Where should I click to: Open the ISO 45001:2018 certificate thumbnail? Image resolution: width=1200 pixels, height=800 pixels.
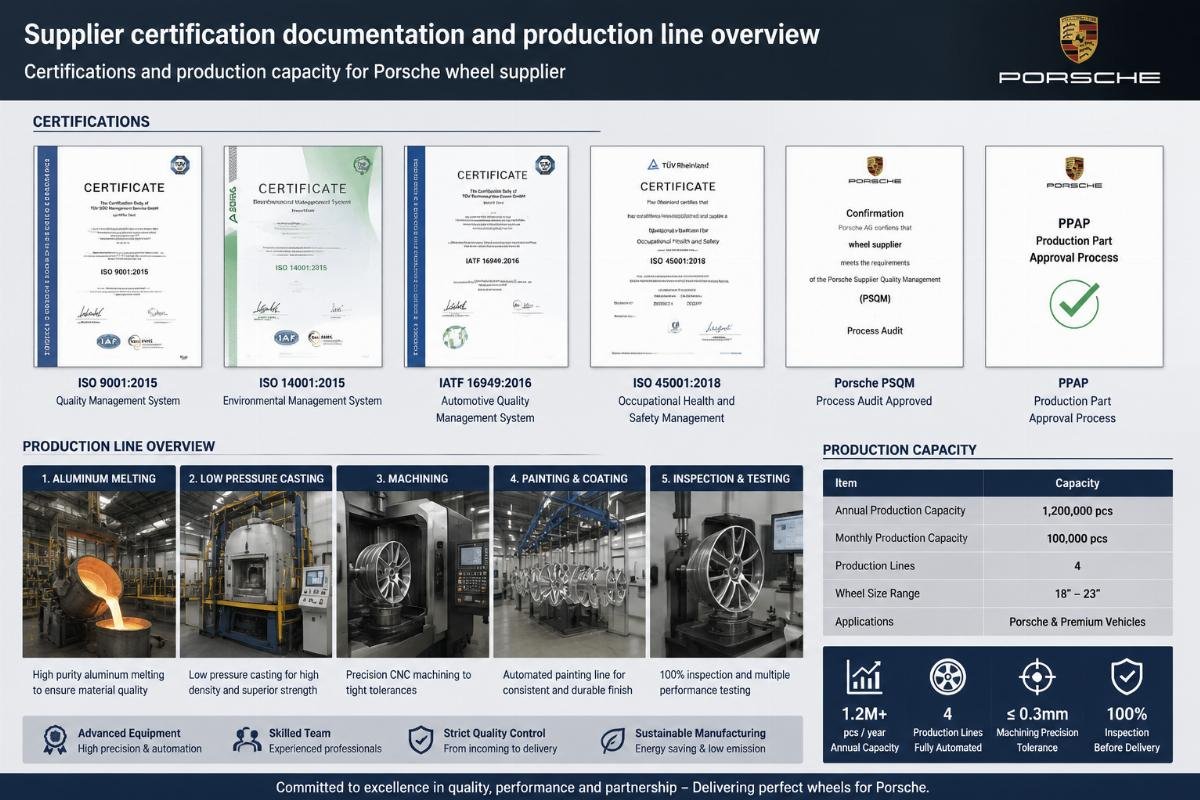pyautogui.click(x=677, y=256)
